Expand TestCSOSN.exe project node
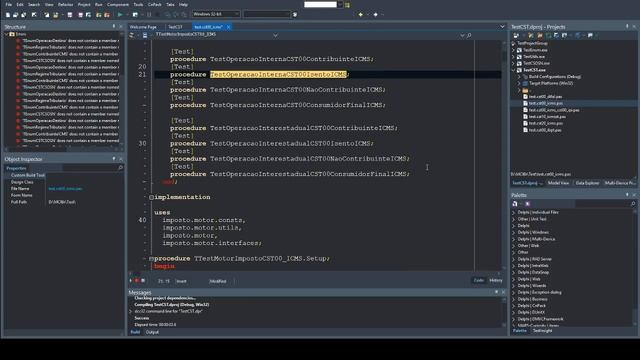Screen dimensions: 640x360 (x=514, y=64)
